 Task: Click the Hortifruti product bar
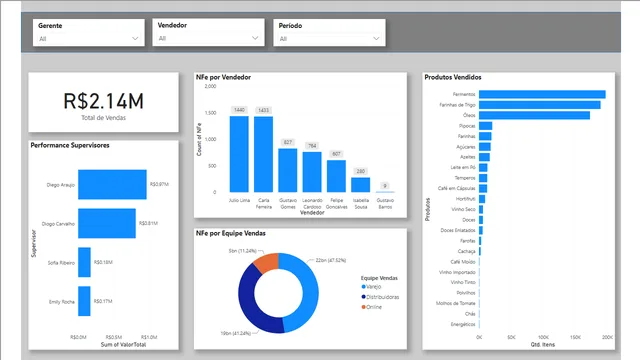pyautogui.click(x=482, y=199)
